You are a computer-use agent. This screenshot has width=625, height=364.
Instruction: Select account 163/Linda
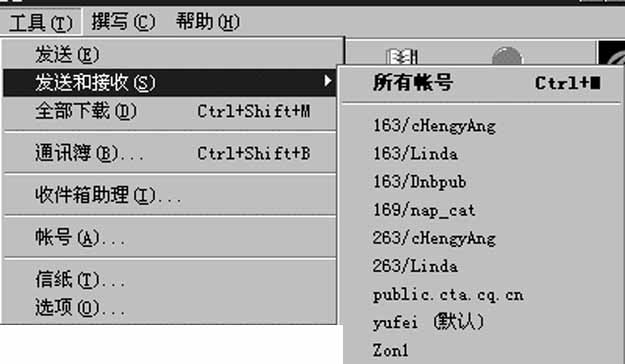(481, 154)
